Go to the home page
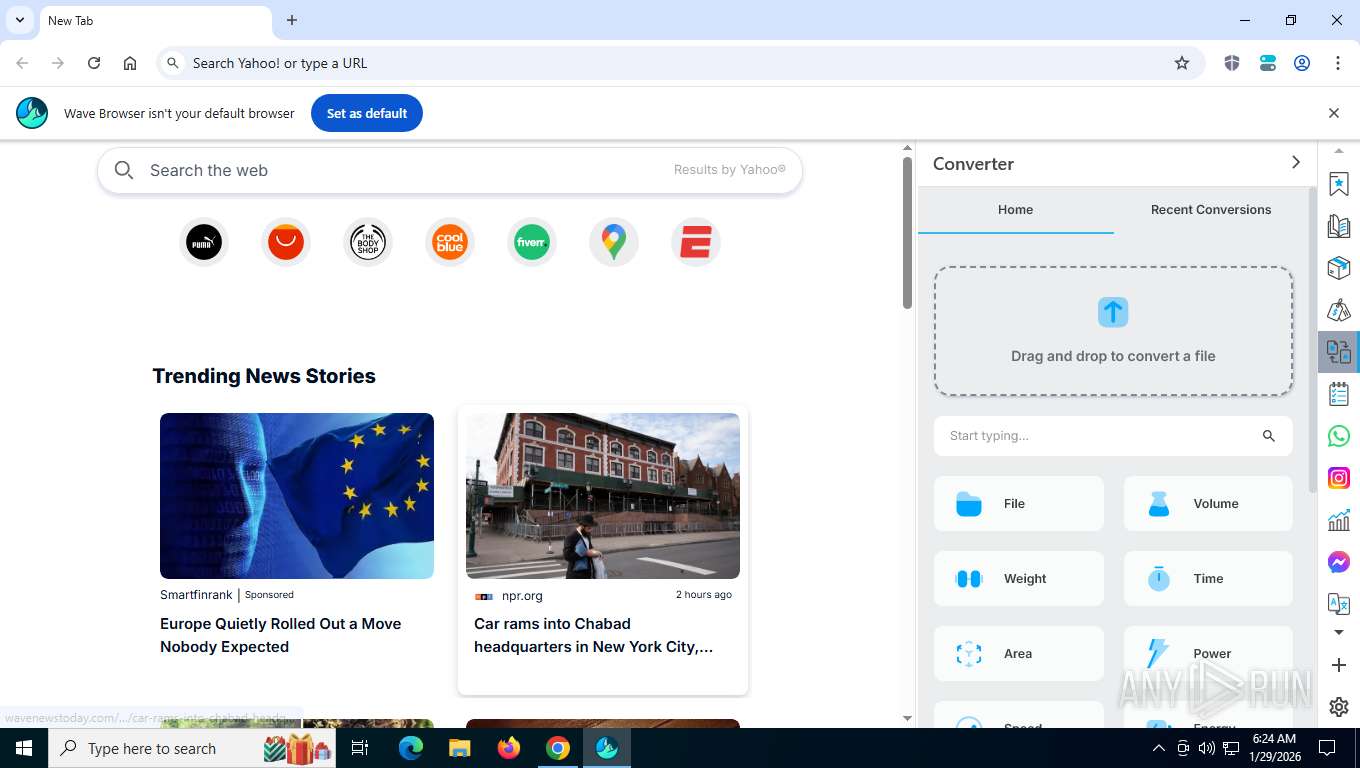Image resolution: width=1360 pixels, height=768 pixels. [x=130, y=63]
